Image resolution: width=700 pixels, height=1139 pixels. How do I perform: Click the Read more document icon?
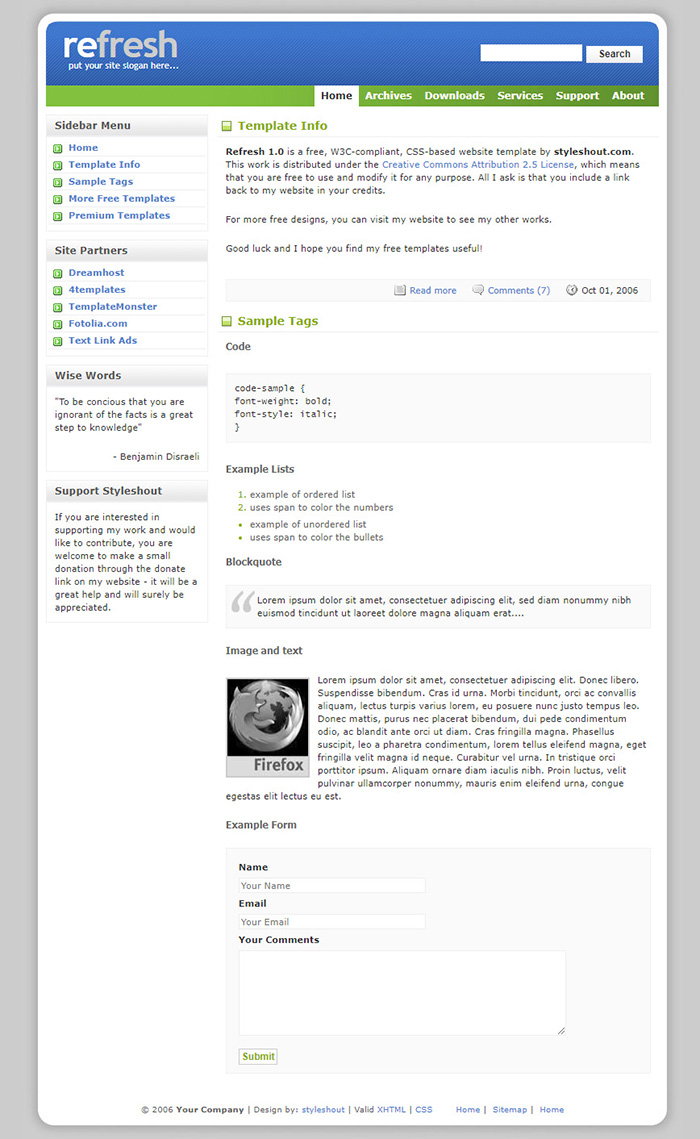(400, 291)
